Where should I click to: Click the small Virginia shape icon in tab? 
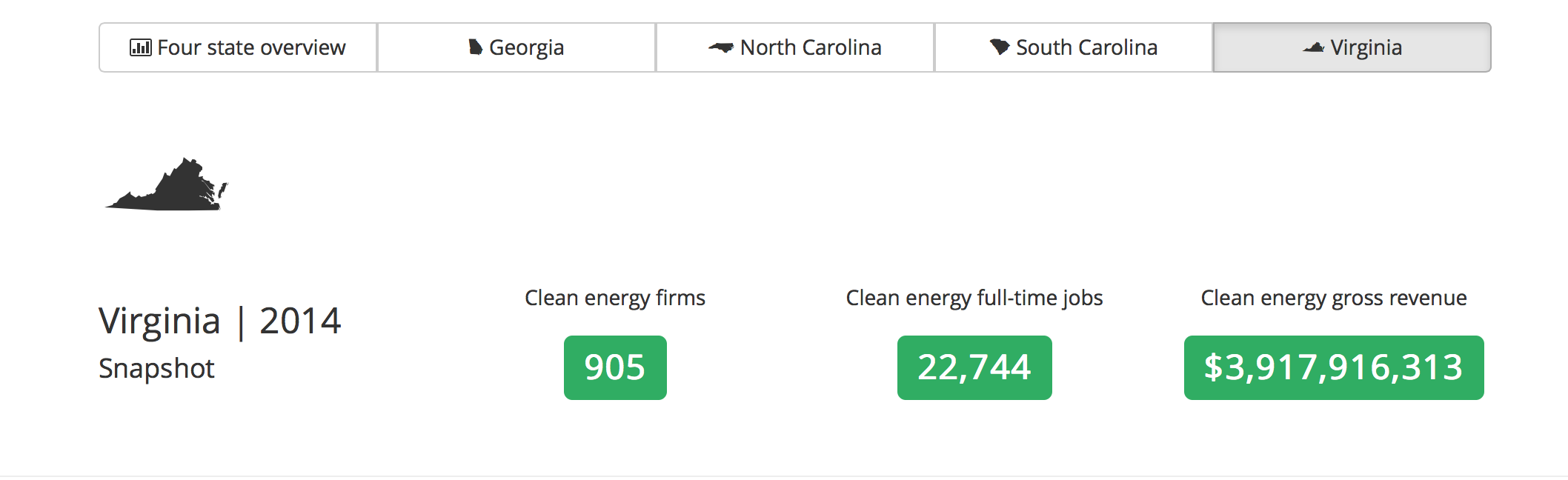tap(1313, 48)
